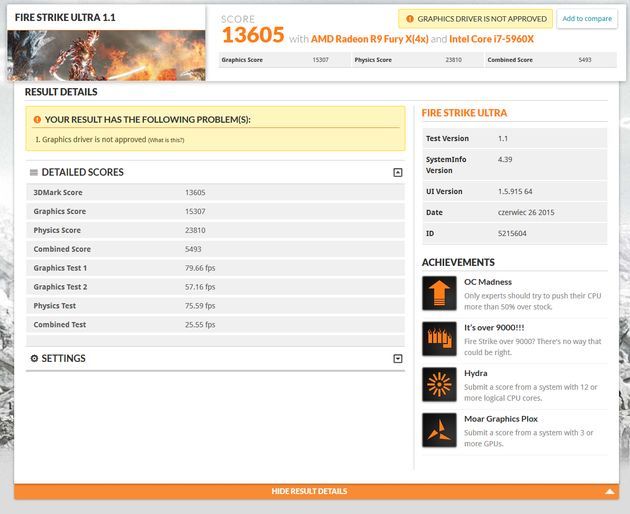Click the 13605 score in header
This screenshot has height=514, width=630.
(253, 35)
